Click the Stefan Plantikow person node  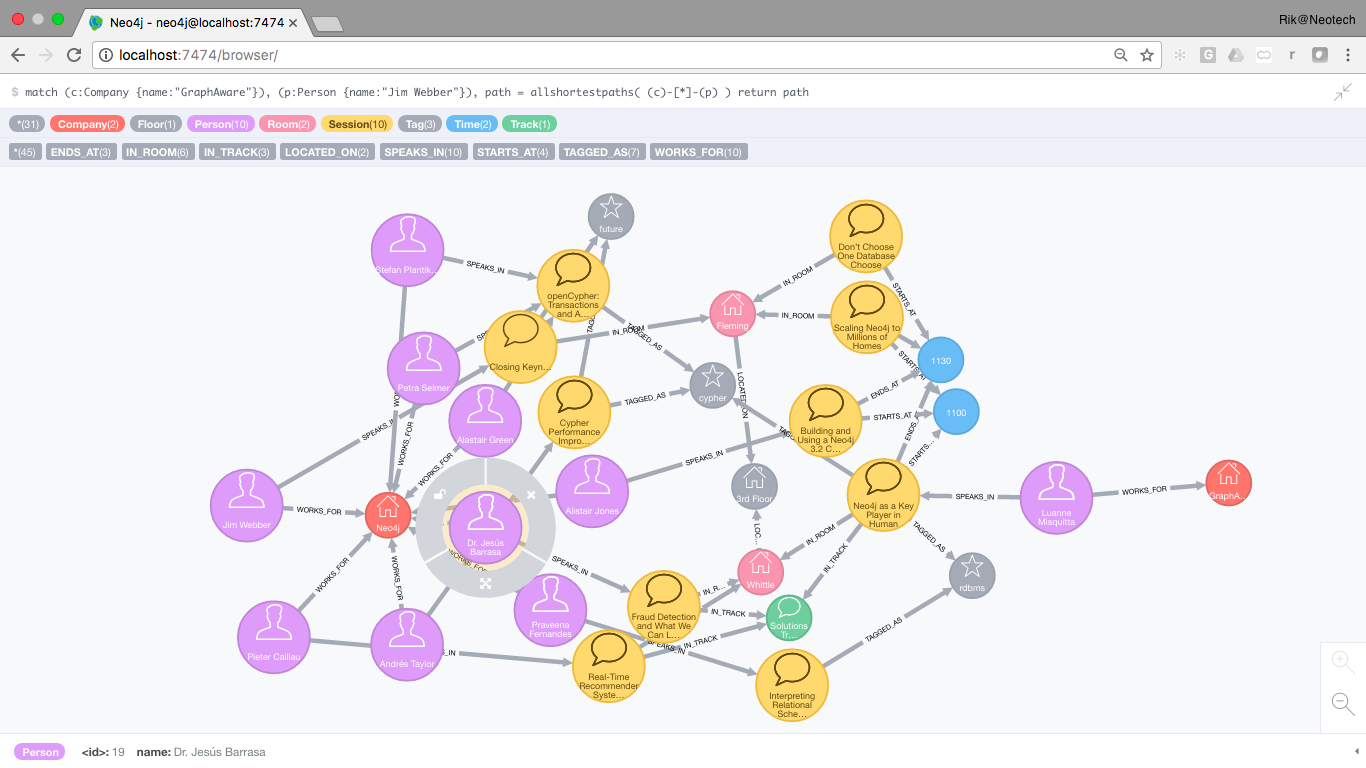coord(407,250)
